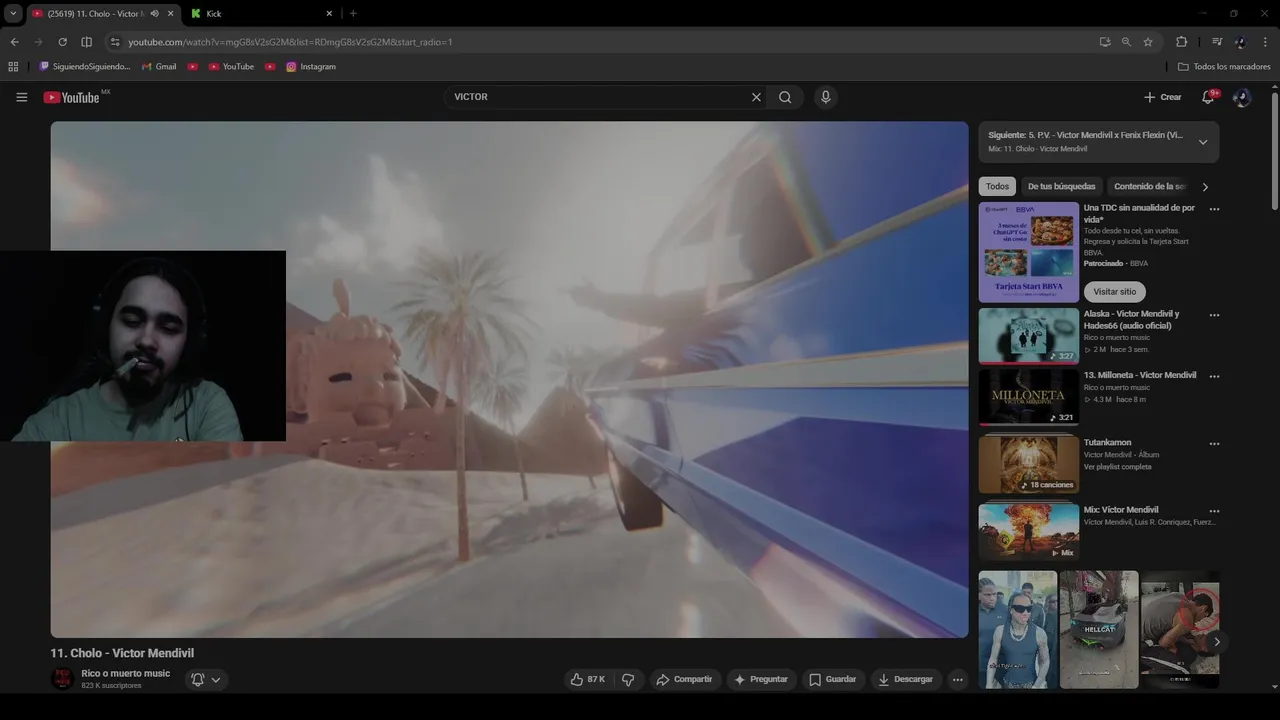Open Todos los marcadores folder
Screen dimensions: 1280x720
coord(1224,67)
